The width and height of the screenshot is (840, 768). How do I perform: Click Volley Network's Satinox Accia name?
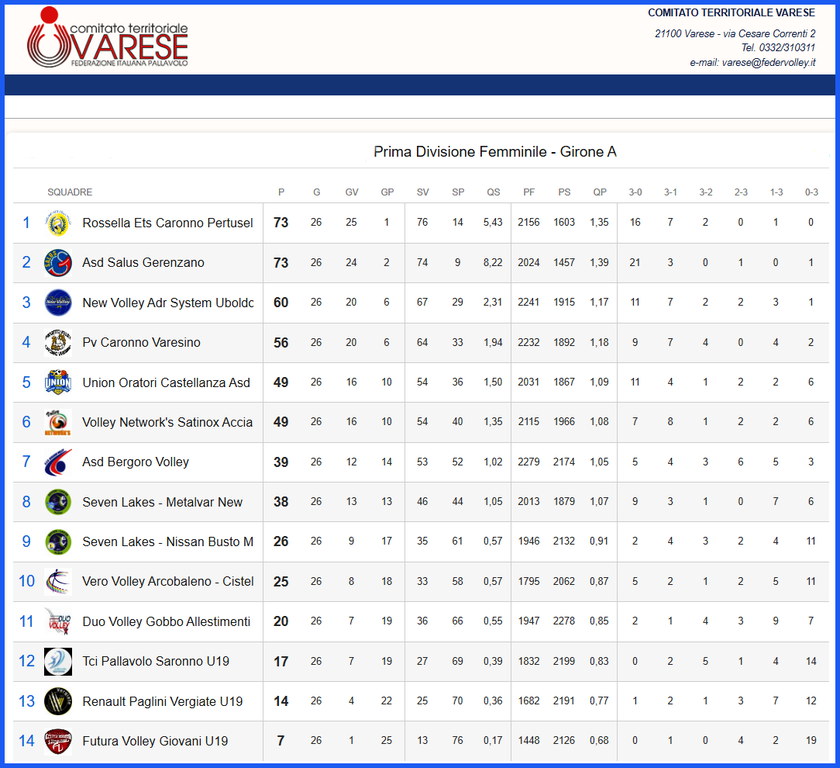(x=167, y=422)
